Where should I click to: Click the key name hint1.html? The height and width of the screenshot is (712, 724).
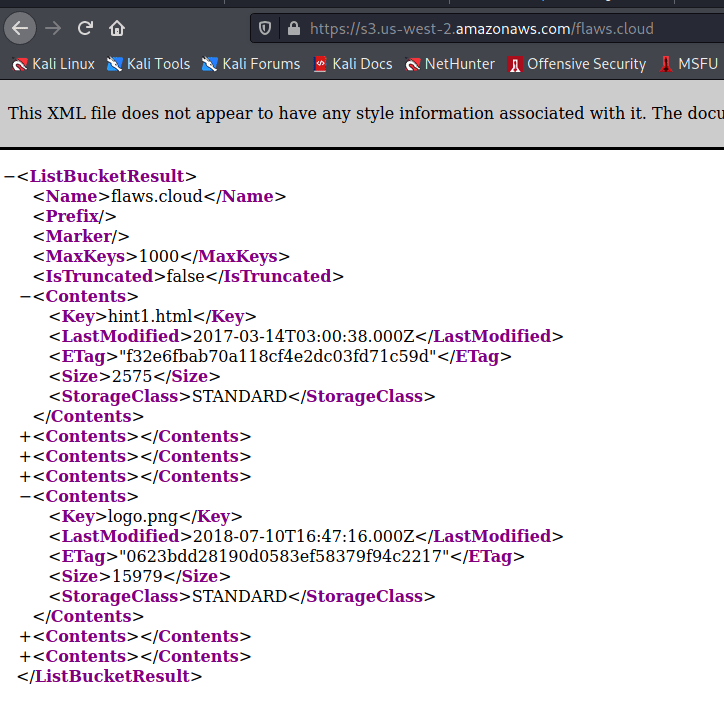click(x=150, y=316)
